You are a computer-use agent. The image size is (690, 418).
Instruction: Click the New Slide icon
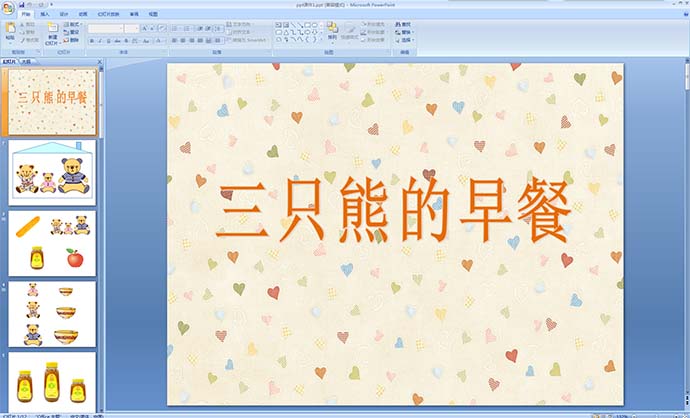coord(53,27)
